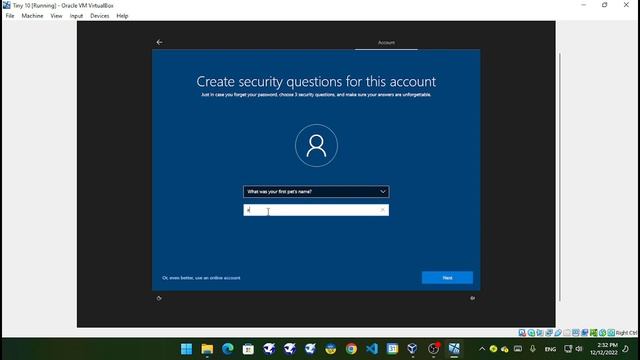Click the VirtualBox audio indicator icon
The image size is (640, 360).
coord(540,333)
